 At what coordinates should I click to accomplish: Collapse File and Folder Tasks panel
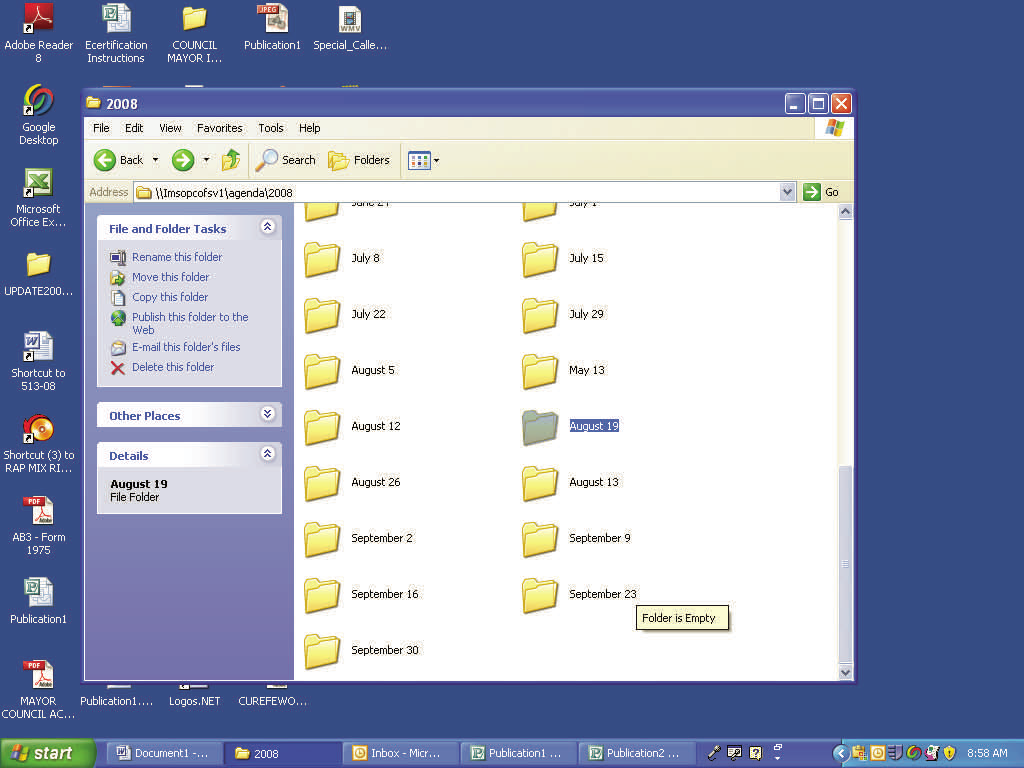tap(267, 227)
